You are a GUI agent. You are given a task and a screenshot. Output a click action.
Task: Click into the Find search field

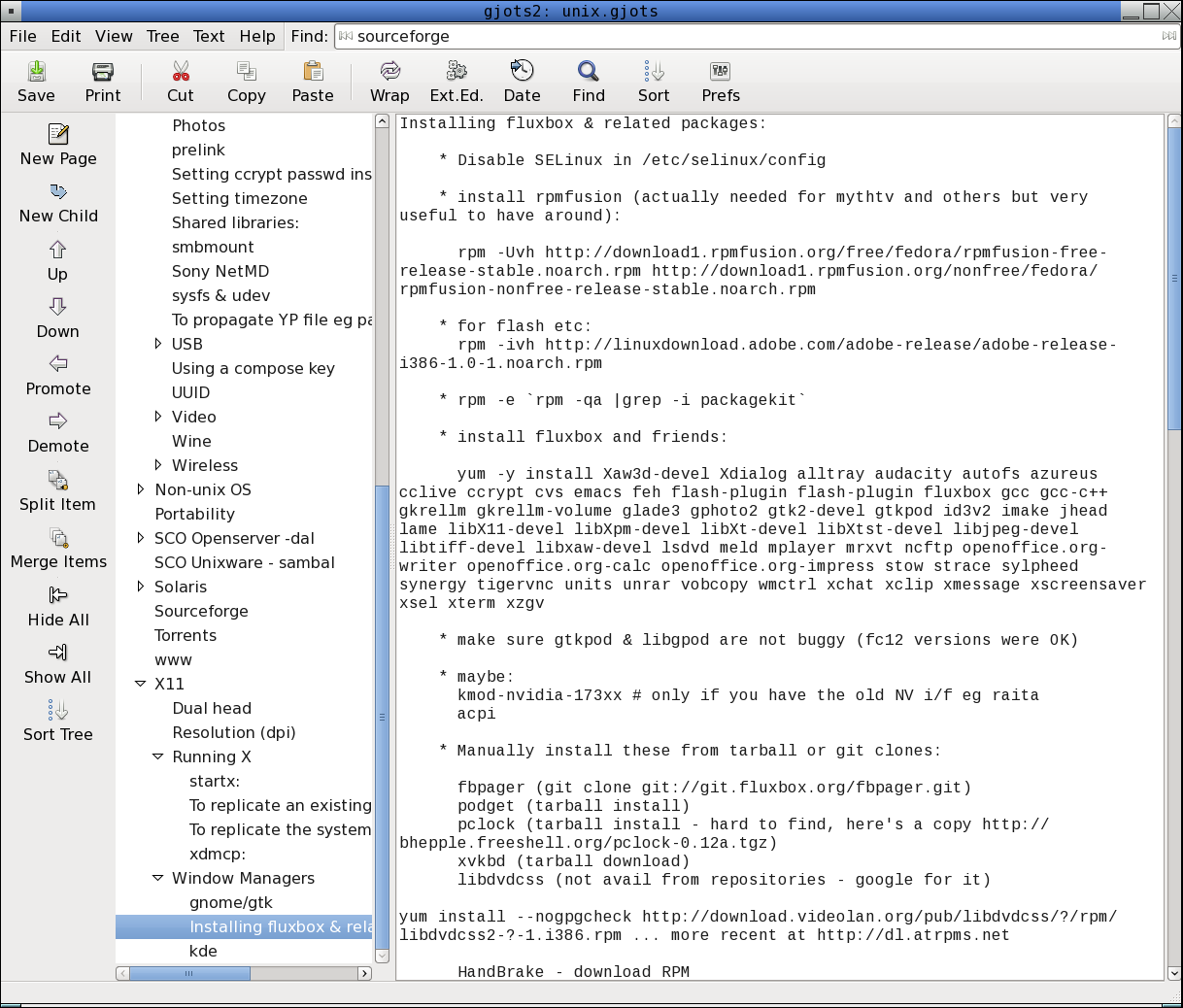pyautogui.click(x=757, y=36)
